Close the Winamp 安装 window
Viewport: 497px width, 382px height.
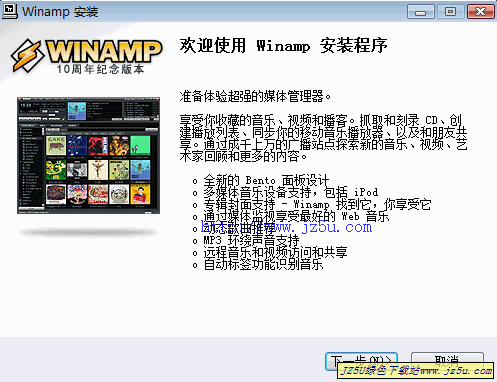coord(480,12)
